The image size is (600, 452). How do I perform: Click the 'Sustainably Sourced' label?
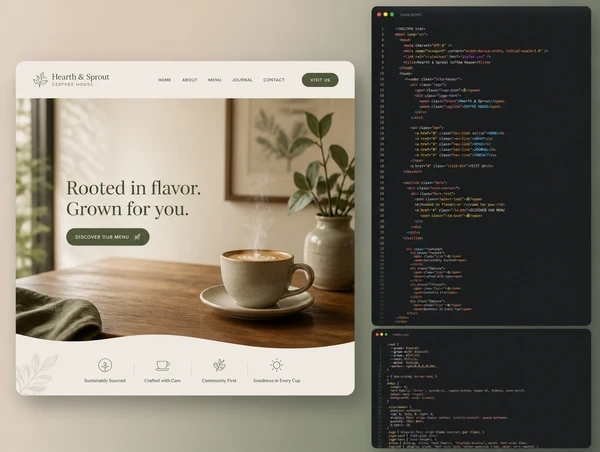(105, 380)
